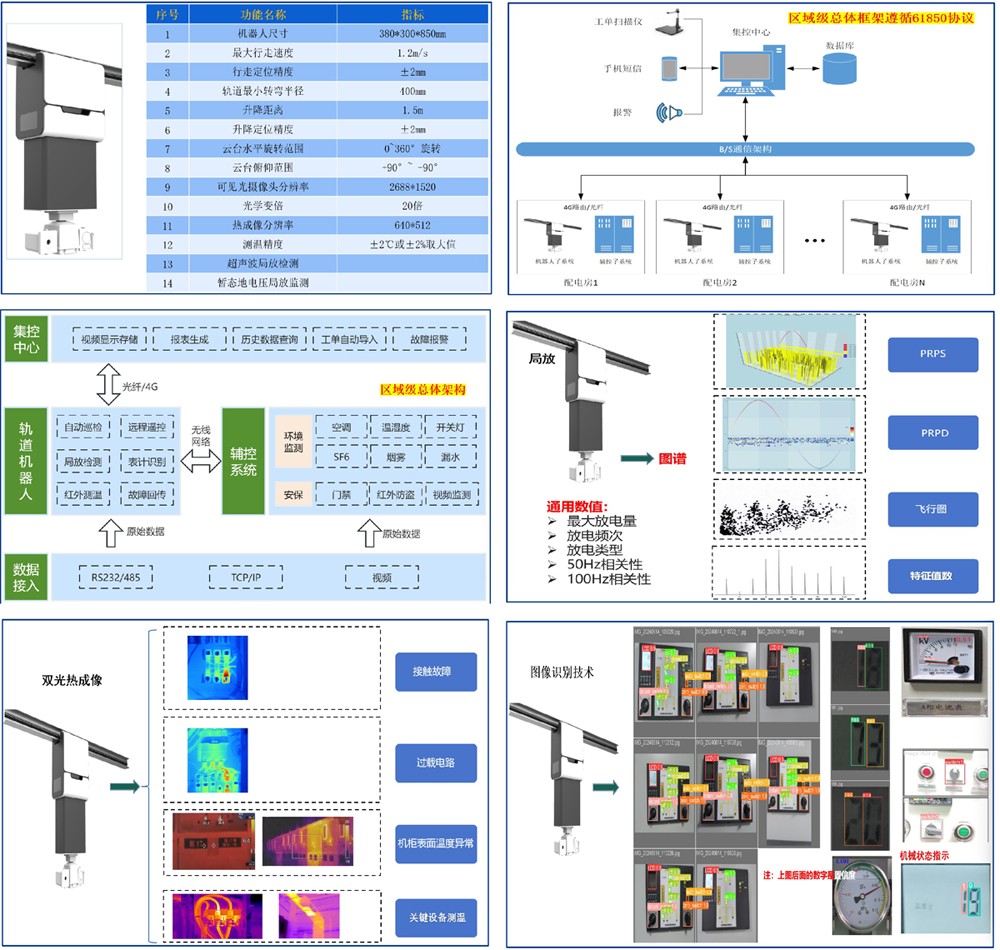Click the PRPD button
1000x950 pixels.
931,432
